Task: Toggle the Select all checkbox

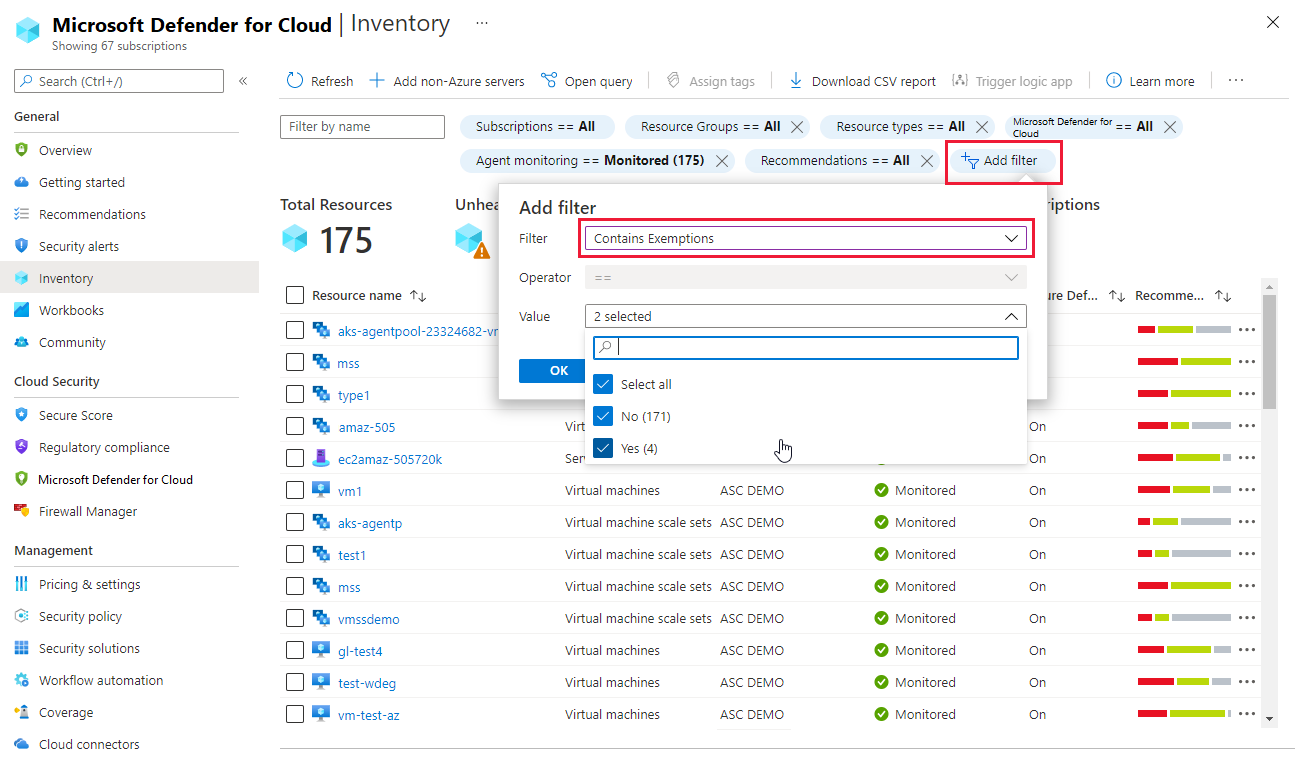Action: [x=603, y=384]
